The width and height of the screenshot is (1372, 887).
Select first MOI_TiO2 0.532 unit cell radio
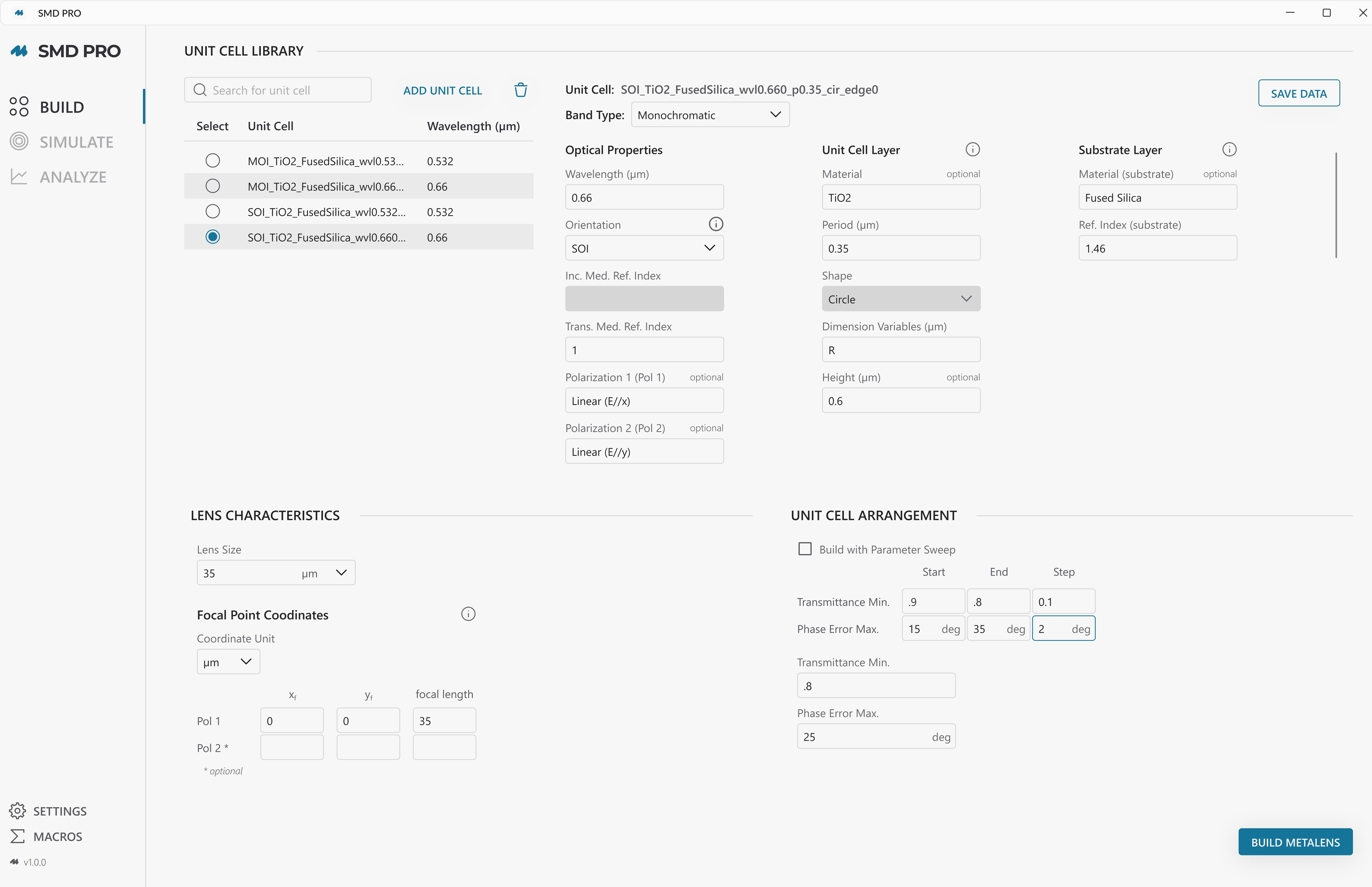point(212,161)
